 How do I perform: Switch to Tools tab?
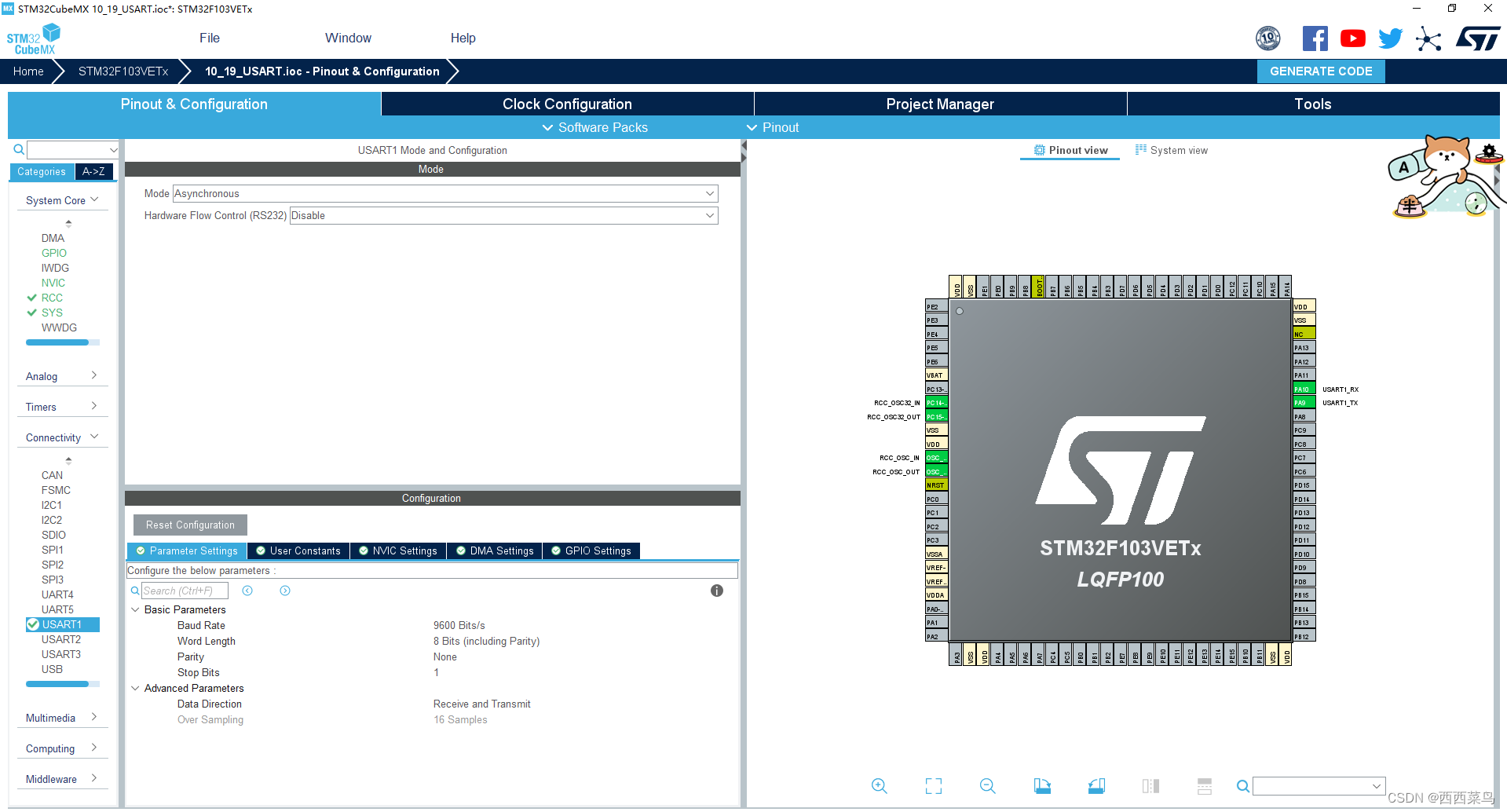(1313, 104)
